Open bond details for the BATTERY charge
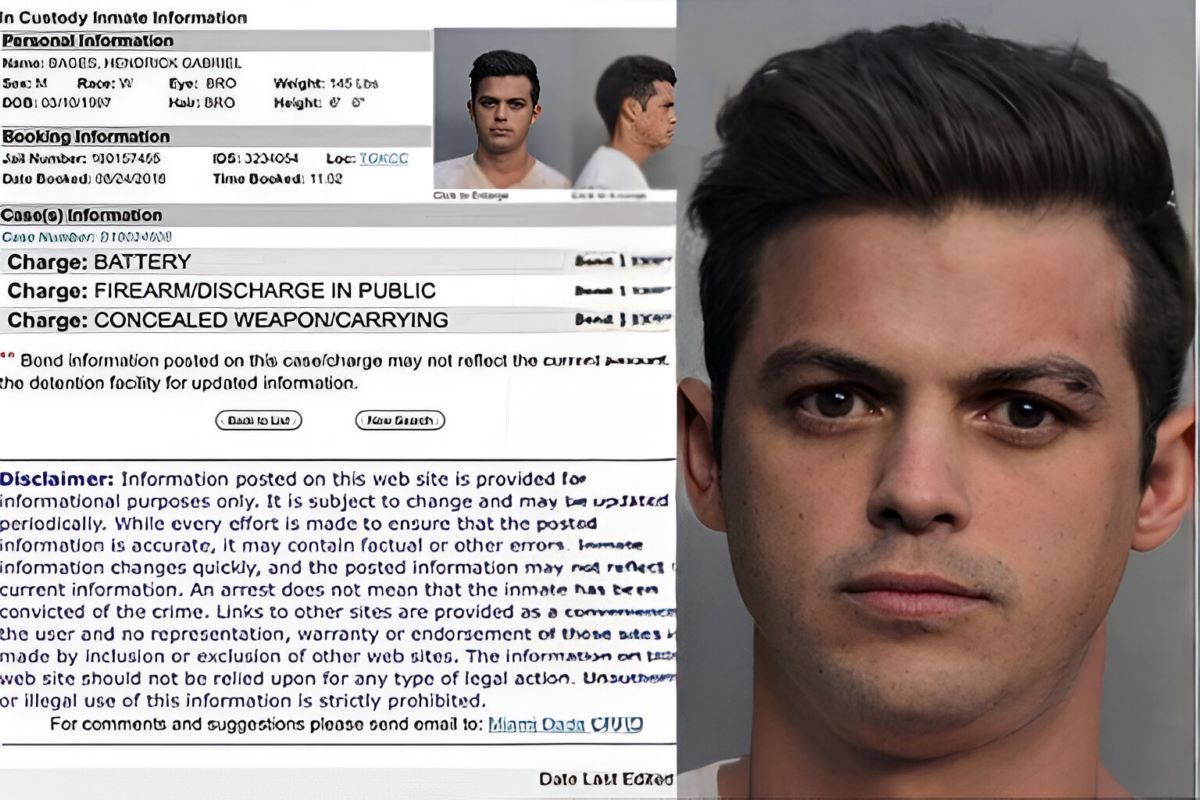 (x=622, y=262)
